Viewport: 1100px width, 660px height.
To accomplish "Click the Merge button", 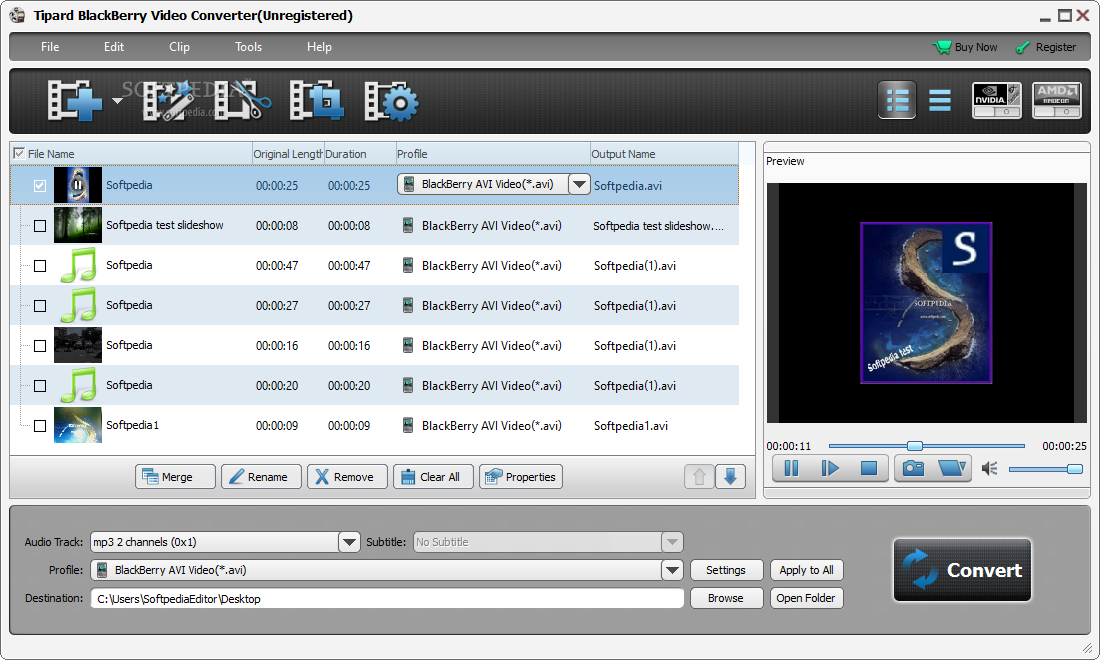I will [x=175, y=477].
